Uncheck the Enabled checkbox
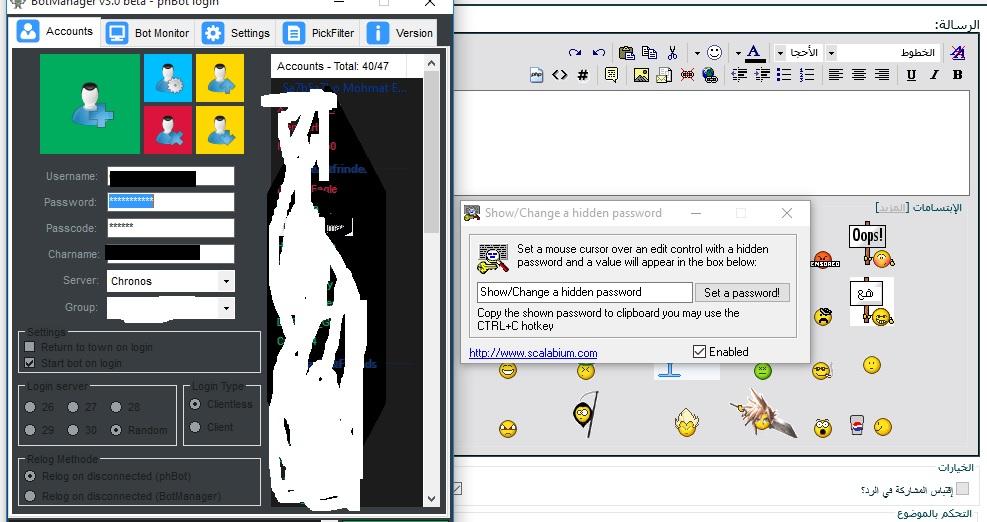Image resolution: width=987 pixels, height=522 pixels. click(699, 352)
